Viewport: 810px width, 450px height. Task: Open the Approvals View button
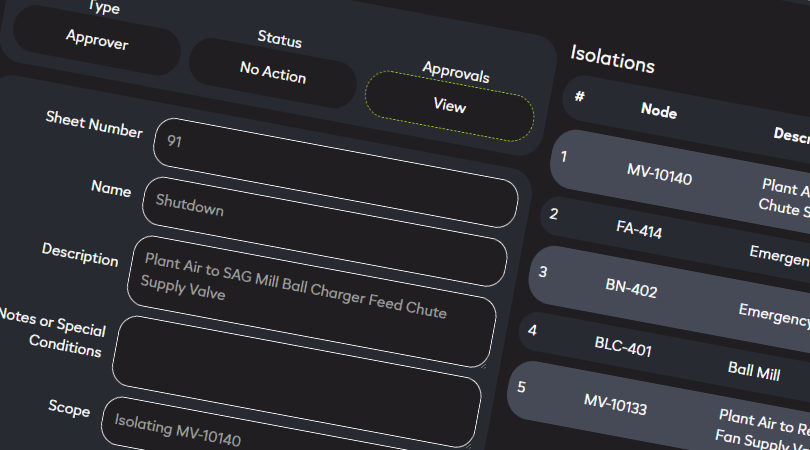click(x=449, y=106)
